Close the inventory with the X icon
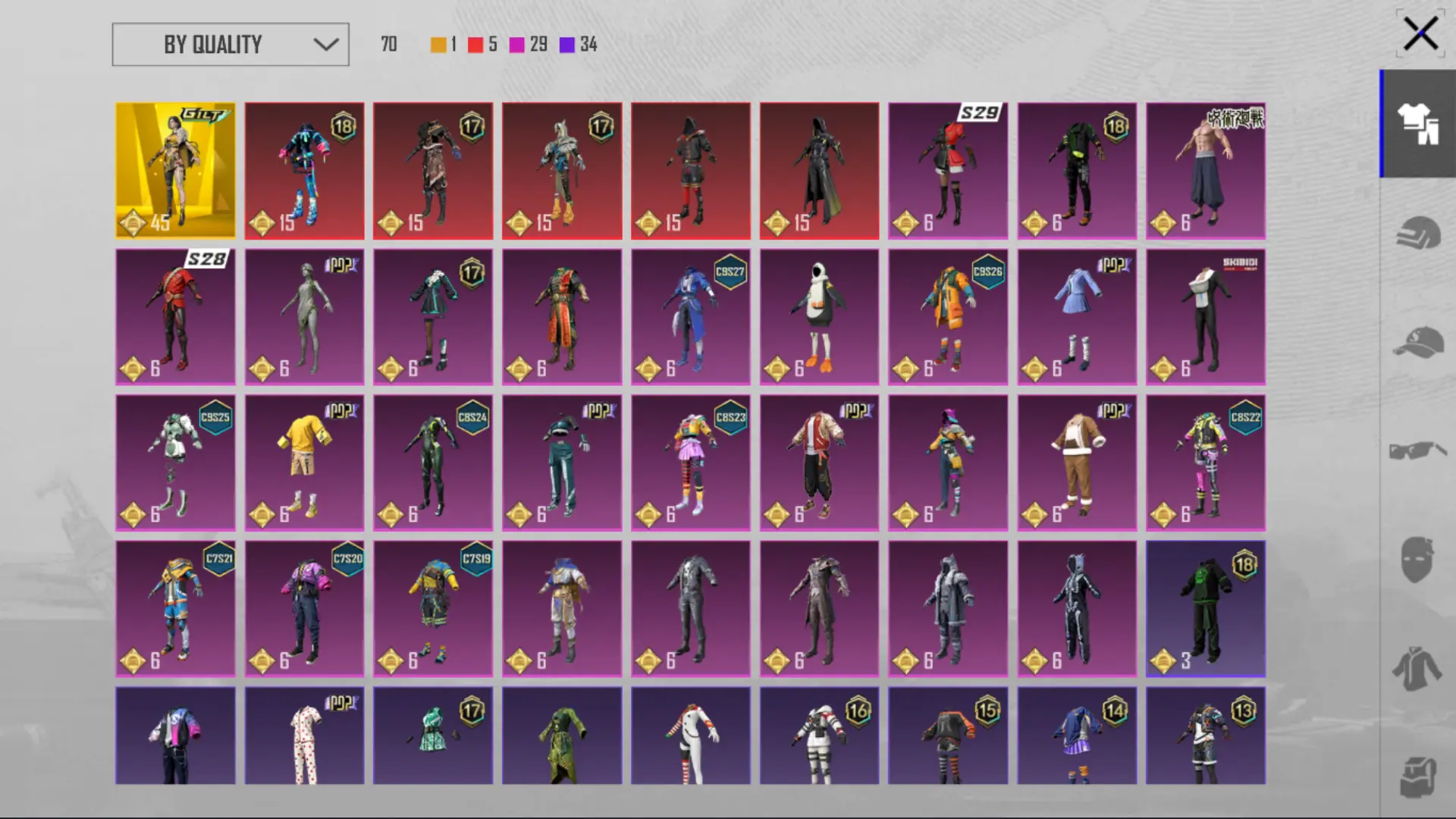The height and width of the screenshot is (819, 1456). click(x=1420, y=34)
